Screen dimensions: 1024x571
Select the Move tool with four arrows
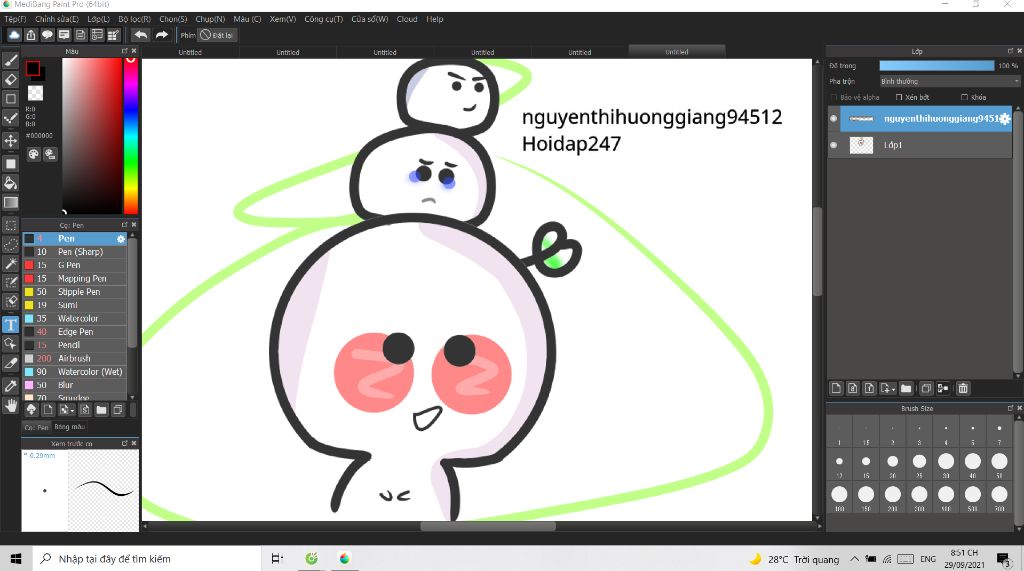[10, 140]
